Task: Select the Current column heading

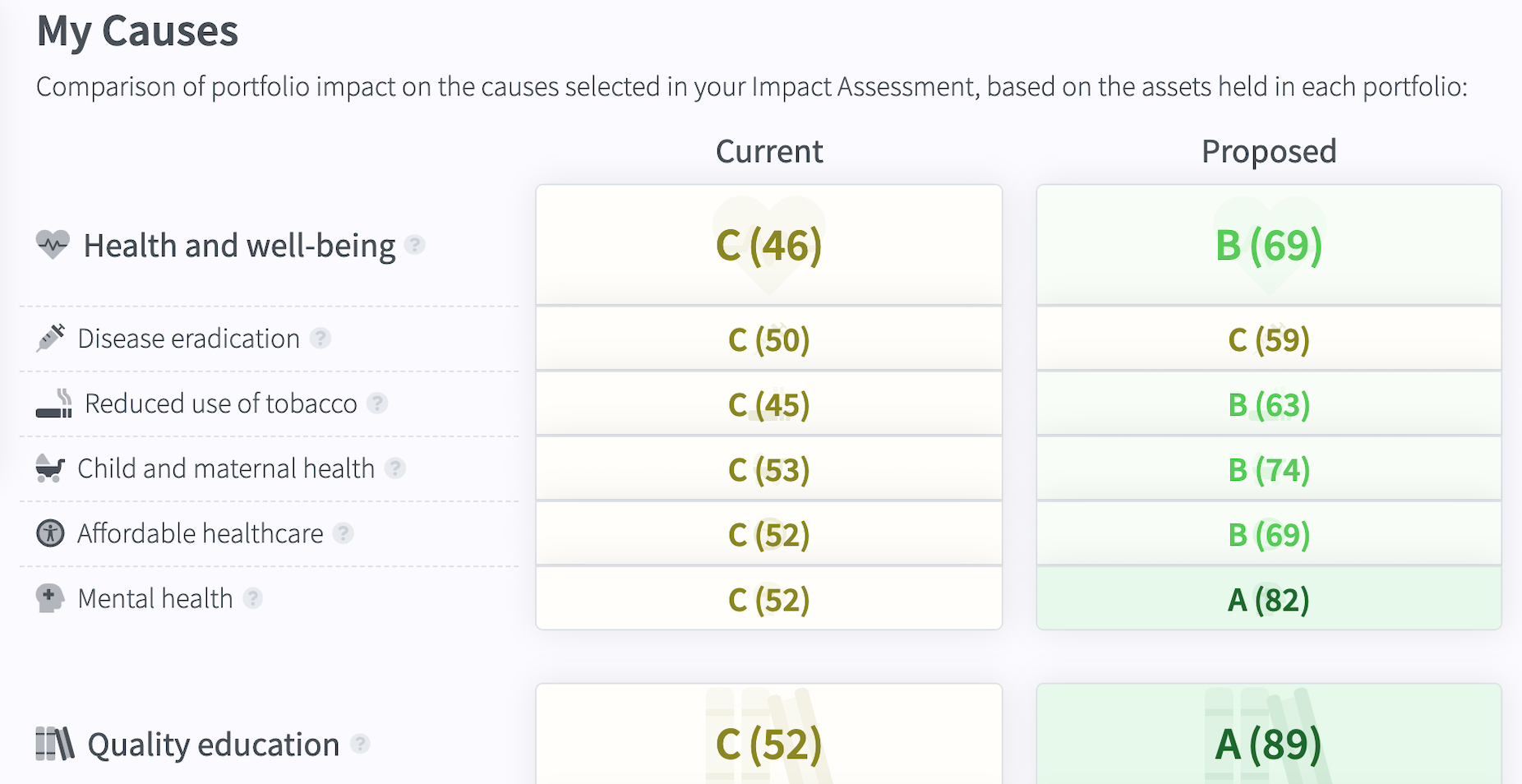Action: point(769,152)
